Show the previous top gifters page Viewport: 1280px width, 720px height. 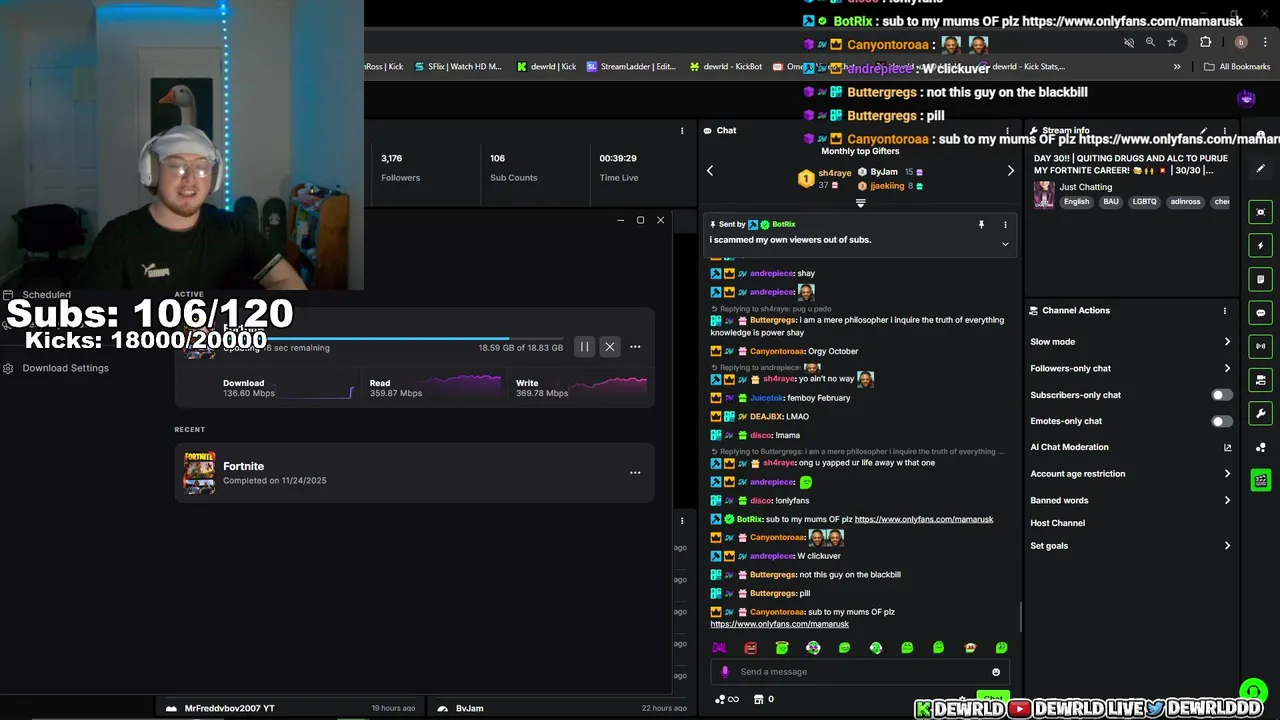tap(710, 171)
